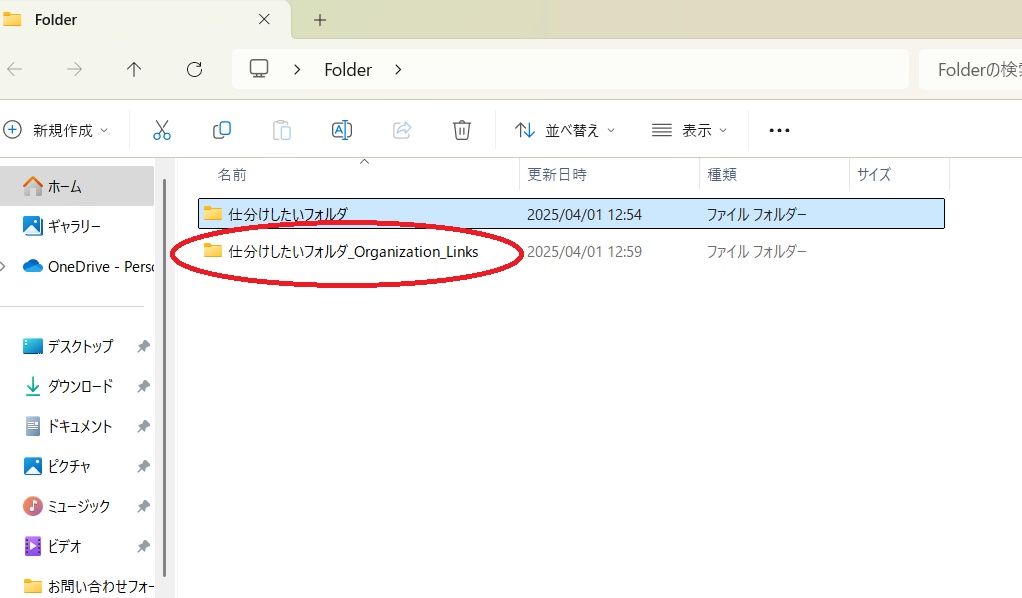Click the Paste icon in the toolbar
Image resolution: width=1022 pixels, height=598 pixels.
tap(281, 129)
